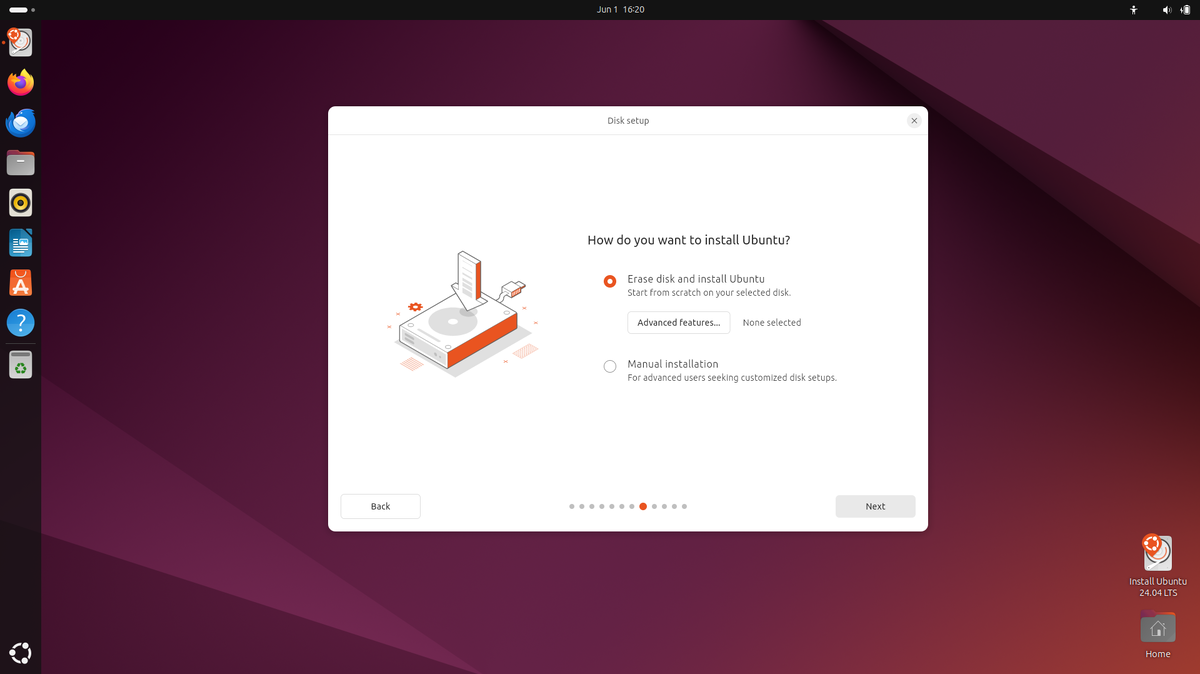Go back to the previous installer step
This screenshot has height=674, width=1200.
380,506
